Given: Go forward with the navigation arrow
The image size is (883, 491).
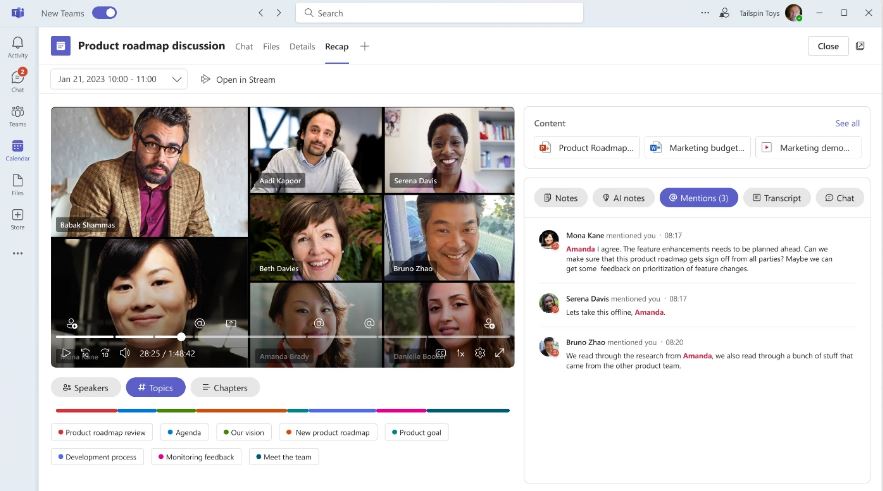Looking at the screenshot, I should [x=279, y=12].
